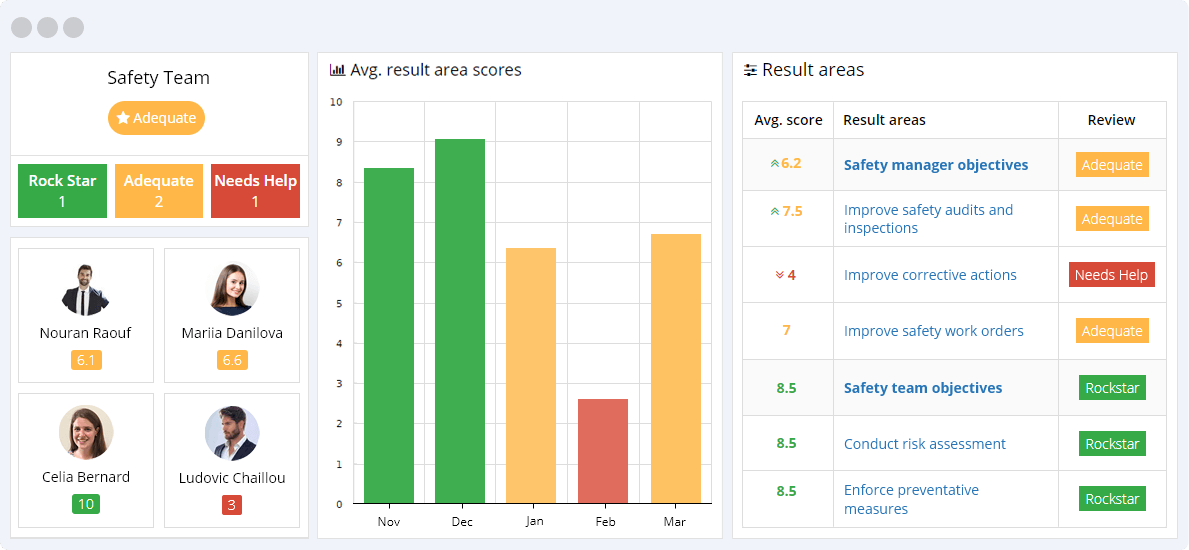Screen dimensions: 1189x550
Task: Click the Mariia Danilova name label
Action: click(232, 333)
